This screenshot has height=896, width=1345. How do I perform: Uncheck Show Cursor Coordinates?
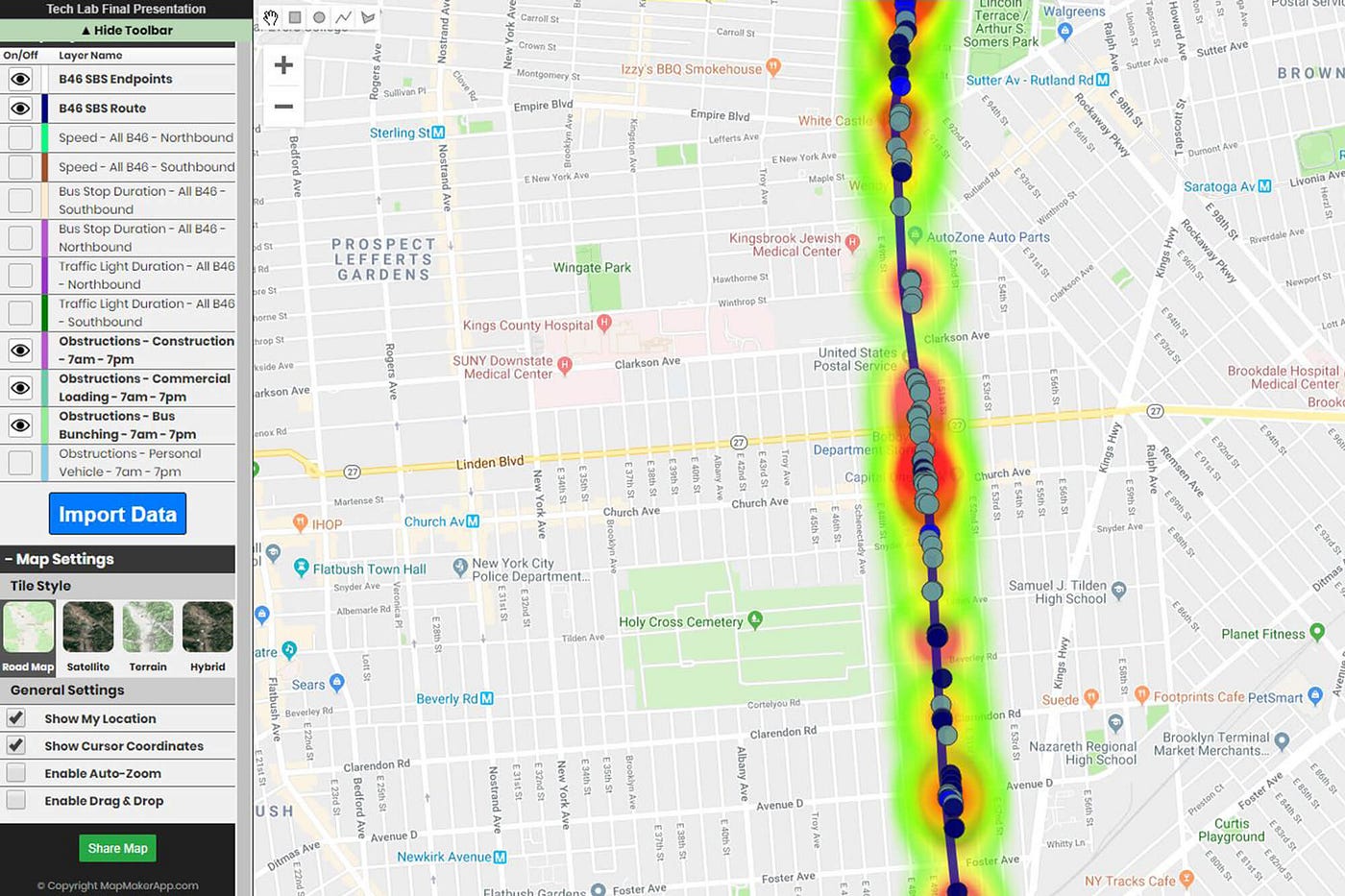[15, 745]
